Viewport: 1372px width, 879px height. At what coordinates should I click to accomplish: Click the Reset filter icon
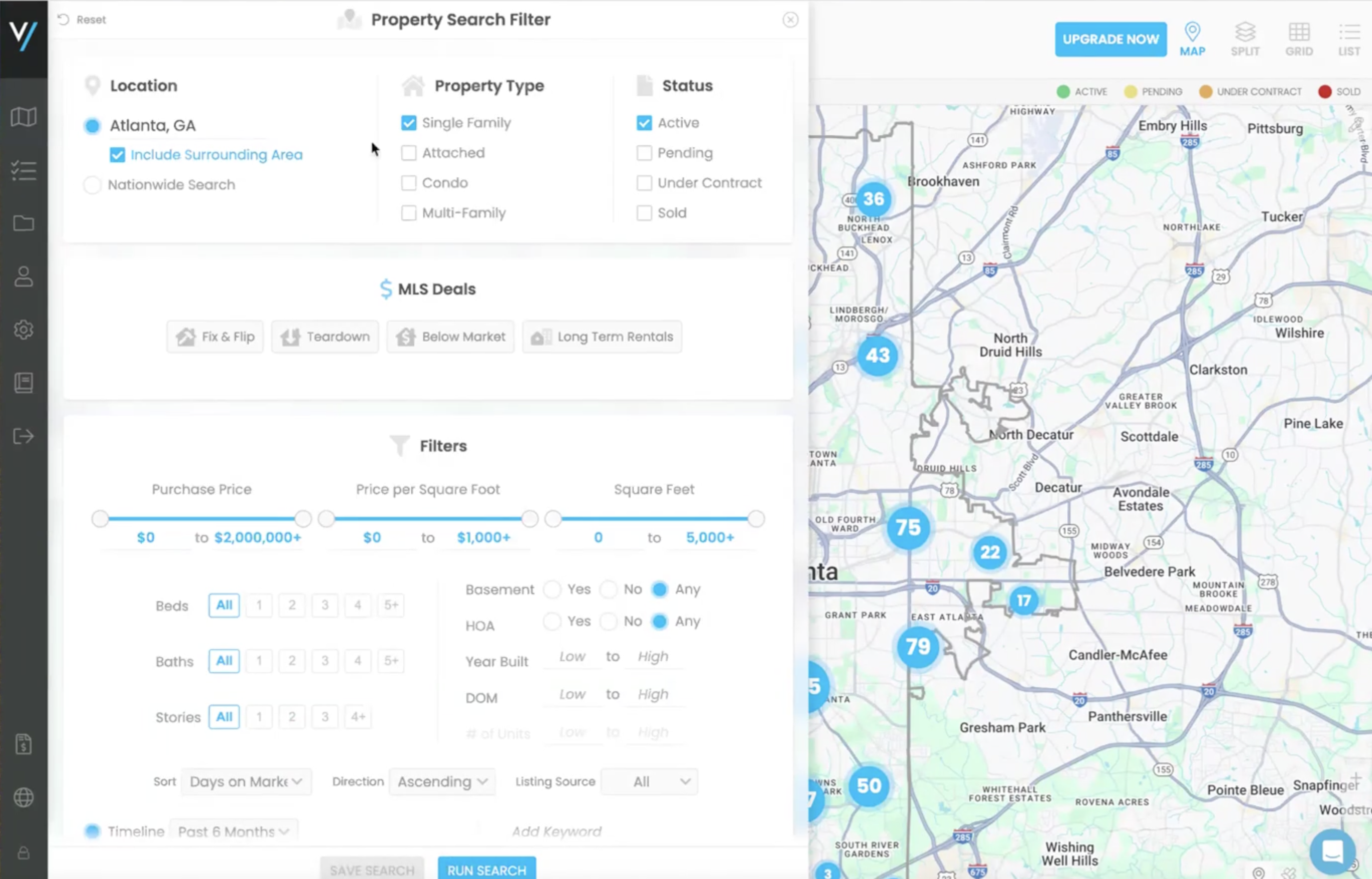pos(63,20)
